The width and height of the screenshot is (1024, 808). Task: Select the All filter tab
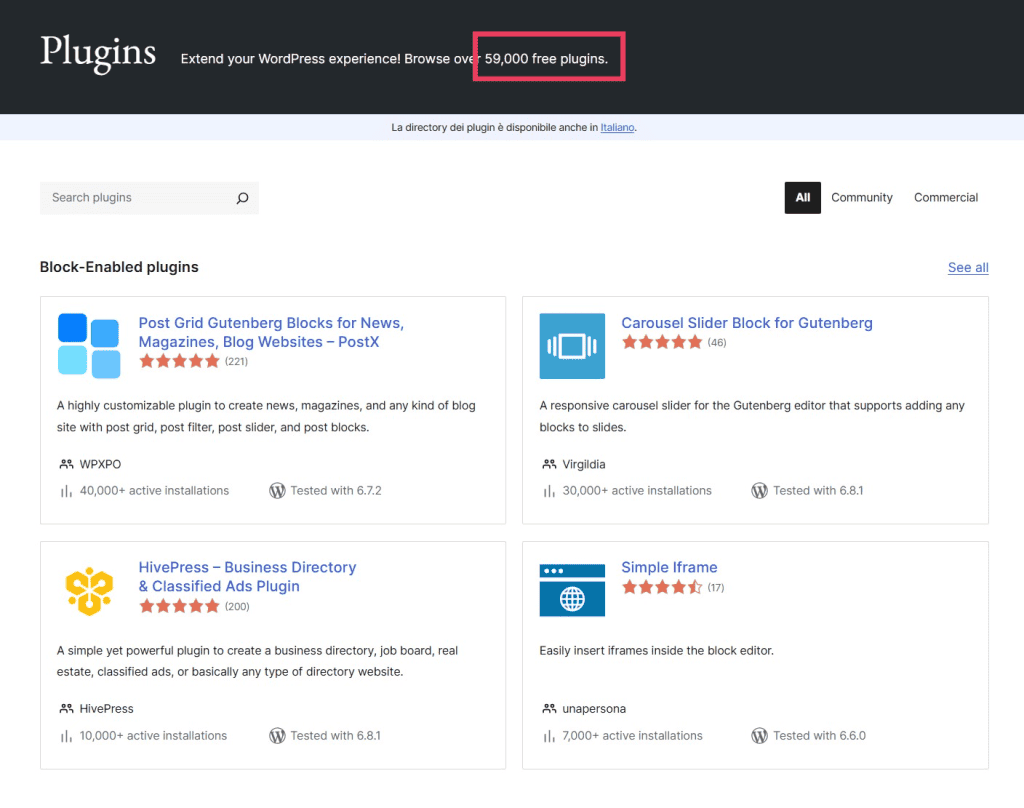pos(803,198)
